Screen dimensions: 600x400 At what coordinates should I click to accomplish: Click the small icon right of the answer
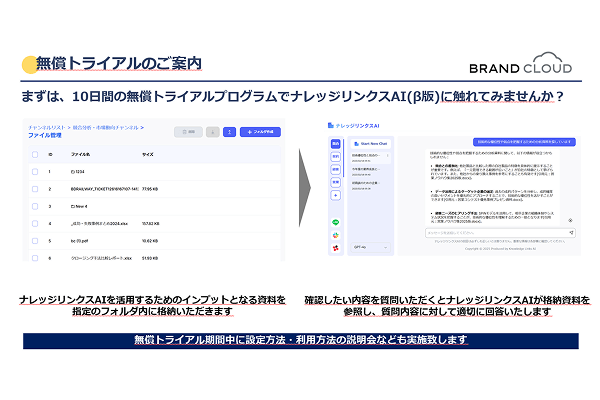(570, 220)
